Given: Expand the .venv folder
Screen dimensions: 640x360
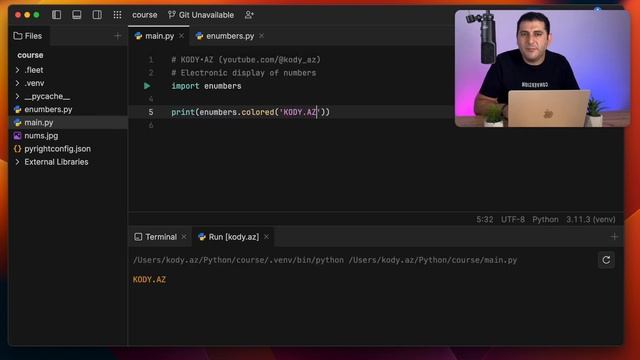Looking at the screenshot, I should click(x=17, y=83).
